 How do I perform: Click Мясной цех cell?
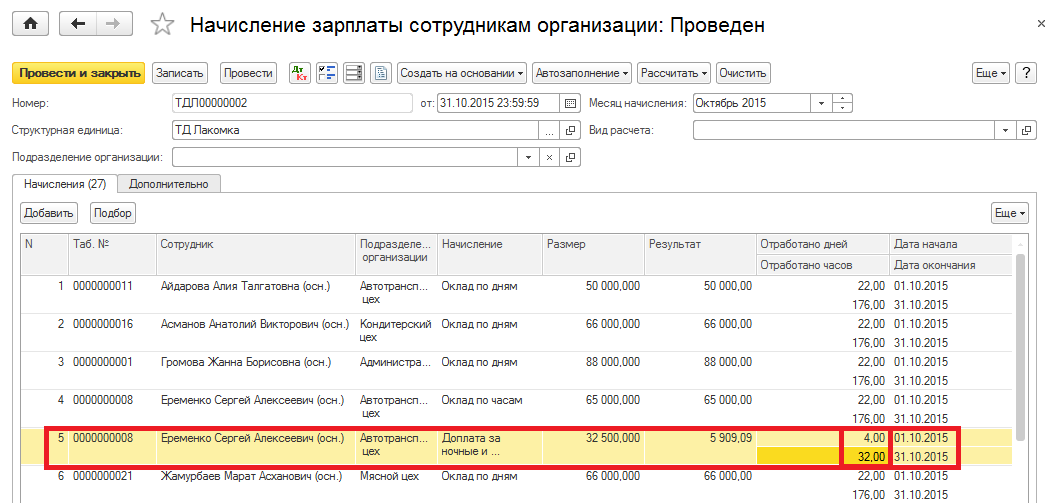click(x=396, y=484)
